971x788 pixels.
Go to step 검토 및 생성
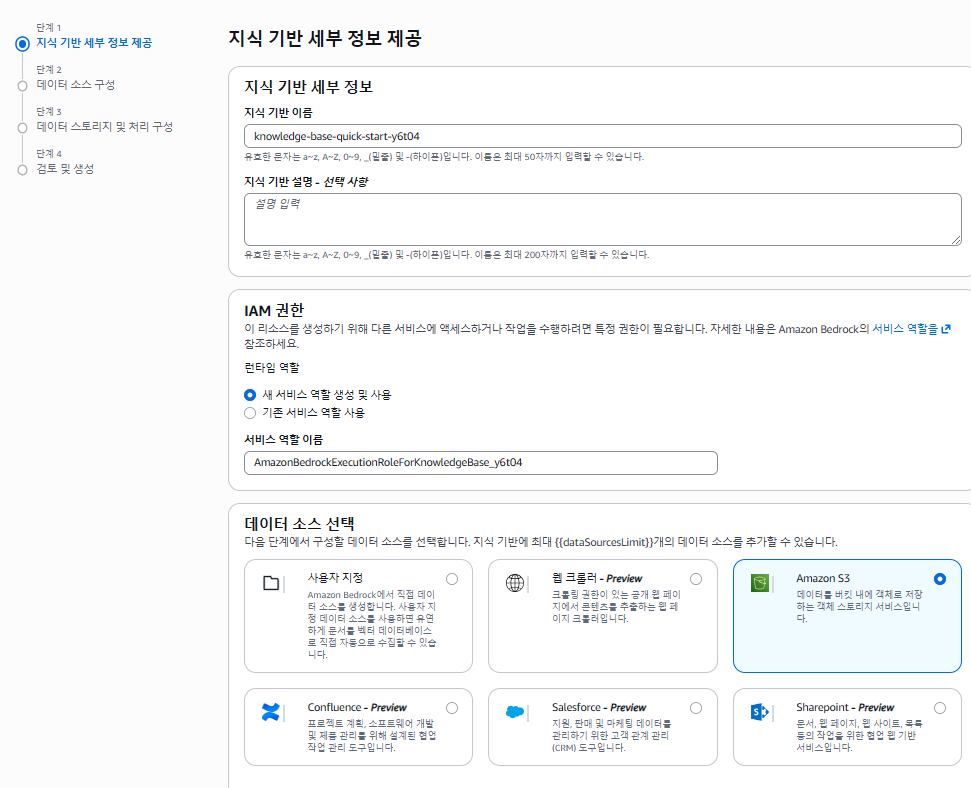[65, 169]
